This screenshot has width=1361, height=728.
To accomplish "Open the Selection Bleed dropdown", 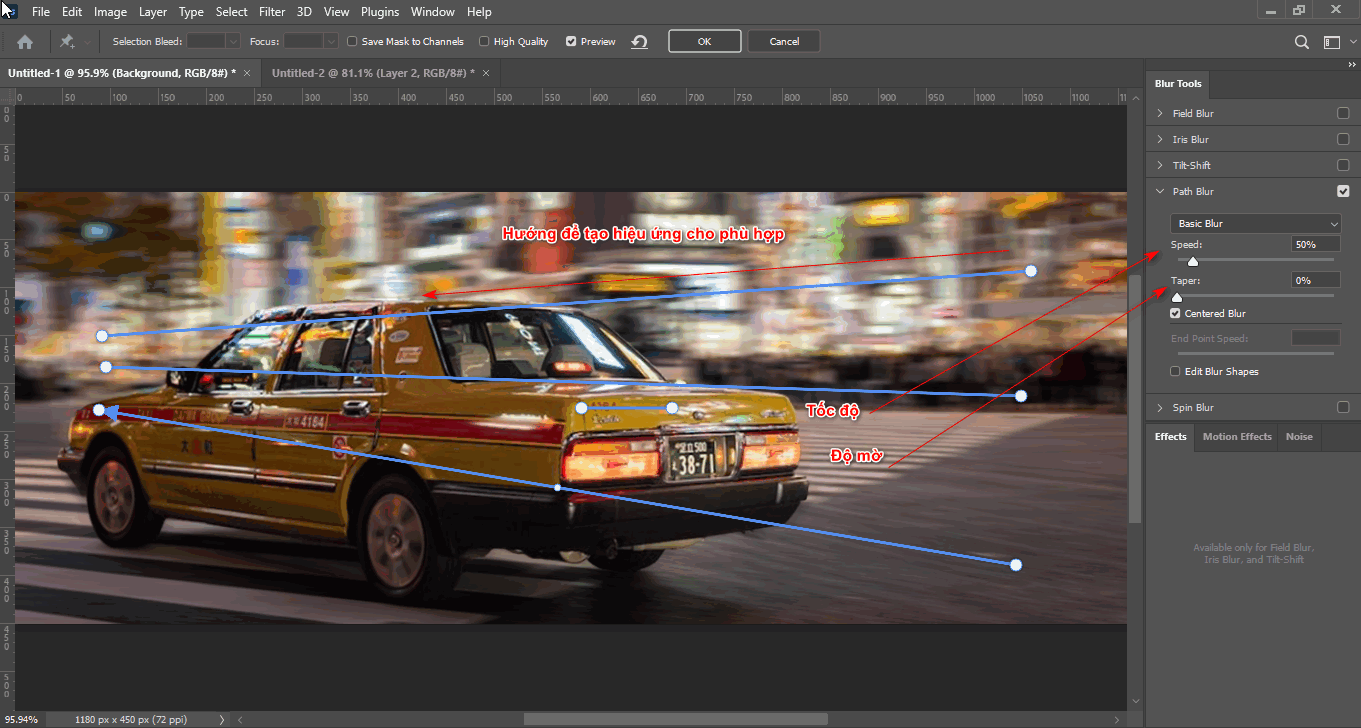I will click(x=233, y=41).
